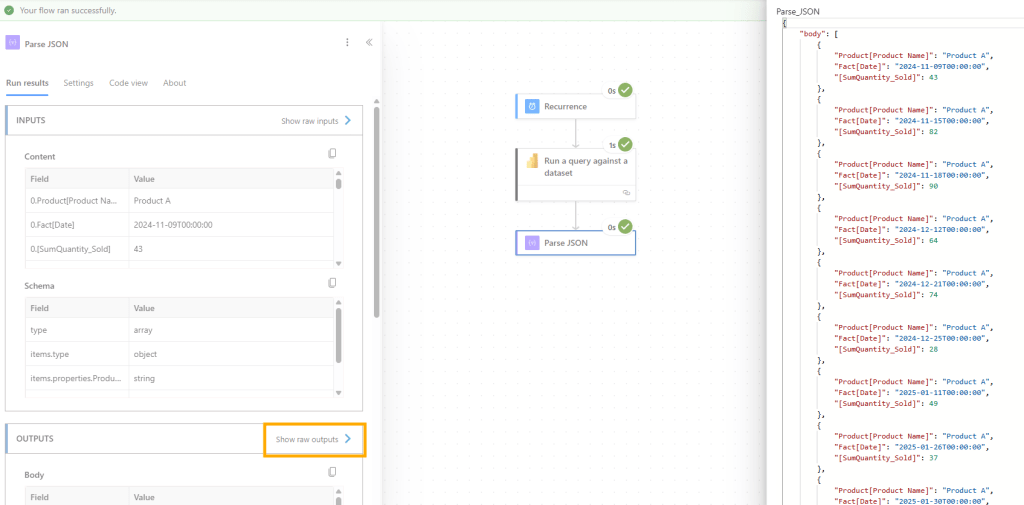The image size is (1024, 505).
Task: Open the Code view tab
Action: click(128, 83)
